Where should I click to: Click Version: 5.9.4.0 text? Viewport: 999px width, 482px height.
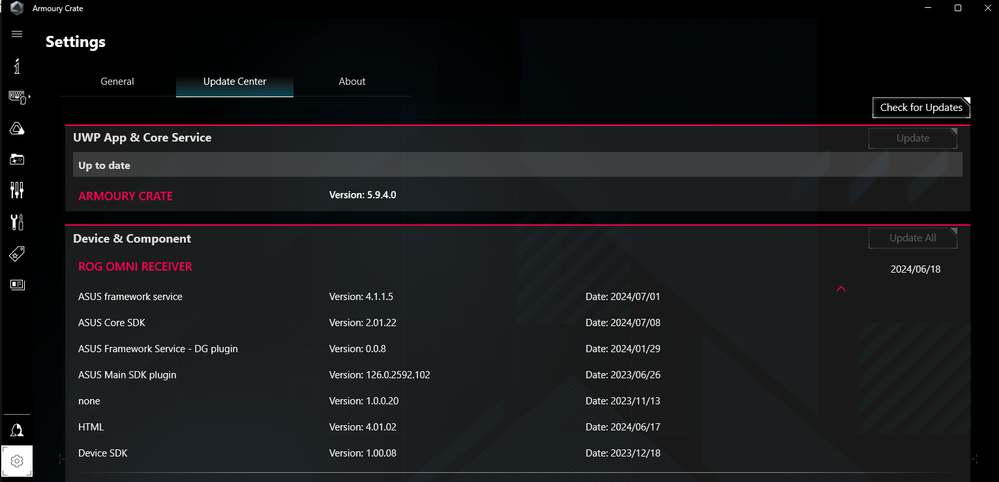(363, 195)
